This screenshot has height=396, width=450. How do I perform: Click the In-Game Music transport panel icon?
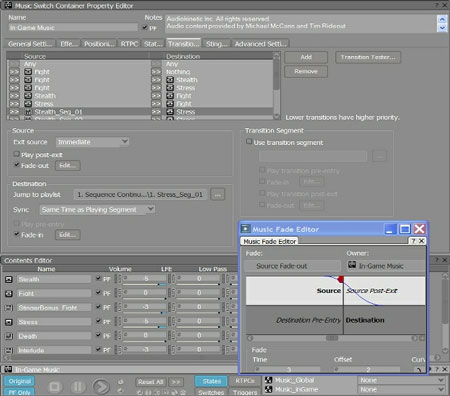(8, 369)
